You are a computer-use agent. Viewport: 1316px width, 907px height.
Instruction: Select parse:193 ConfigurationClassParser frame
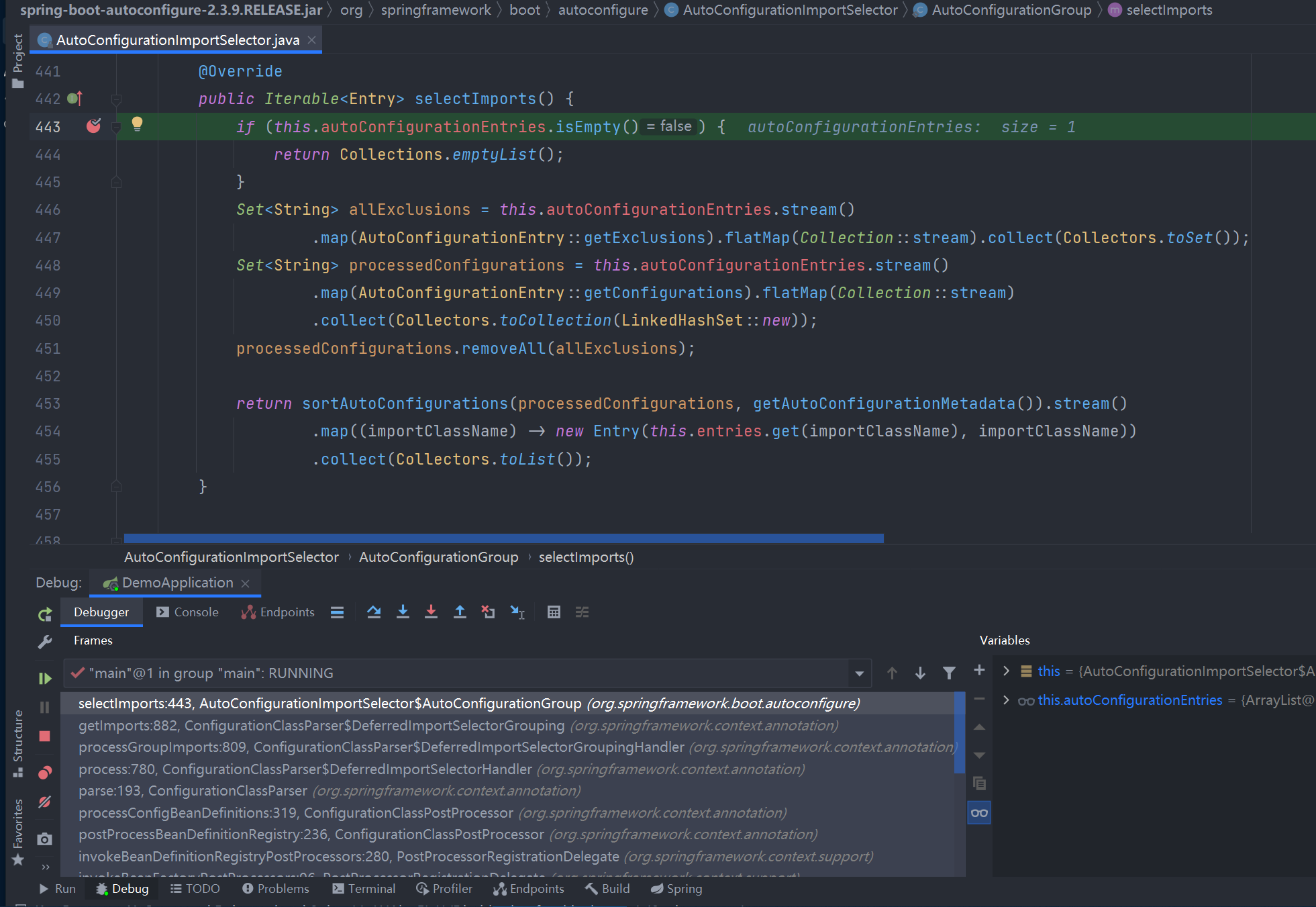coord(507,791)
